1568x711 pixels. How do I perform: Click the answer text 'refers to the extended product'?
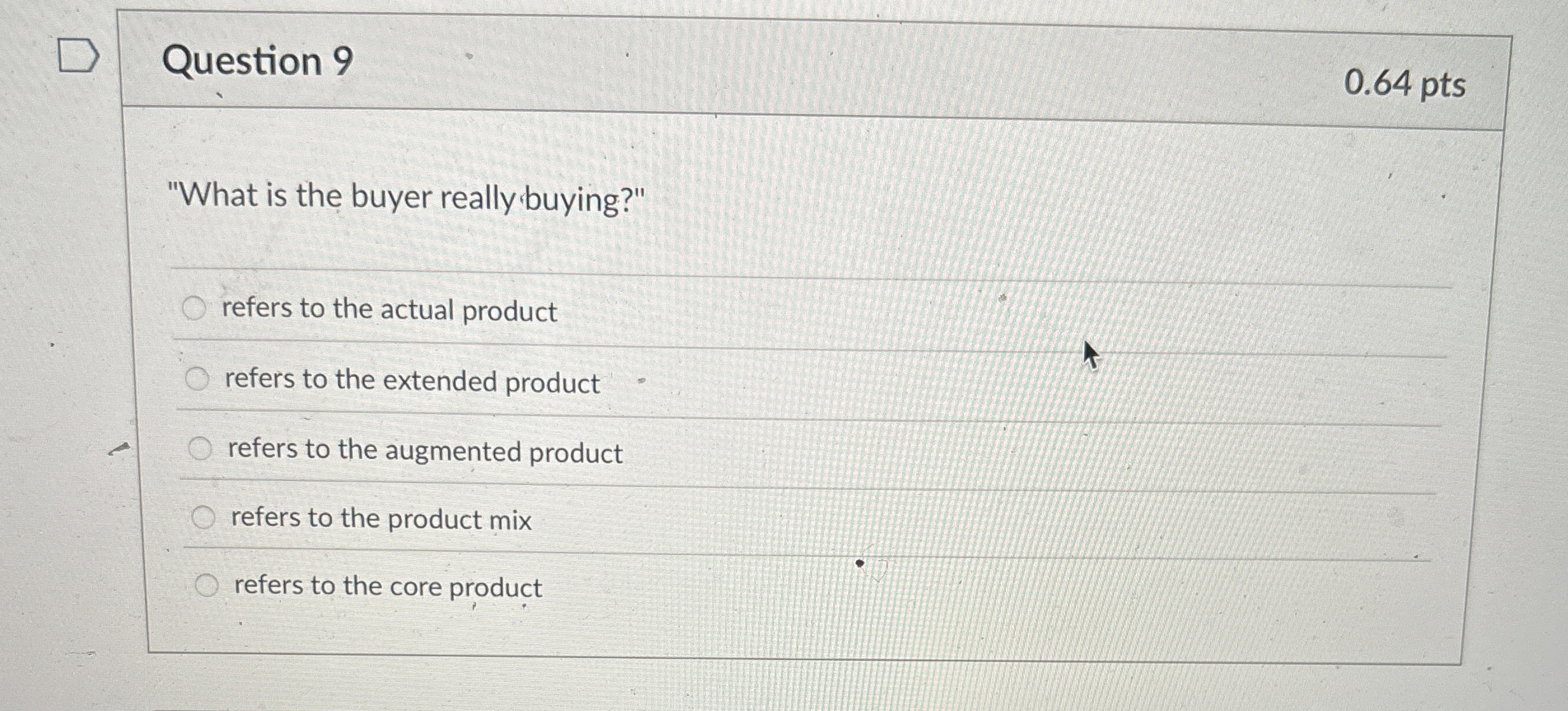coord(412,381)
